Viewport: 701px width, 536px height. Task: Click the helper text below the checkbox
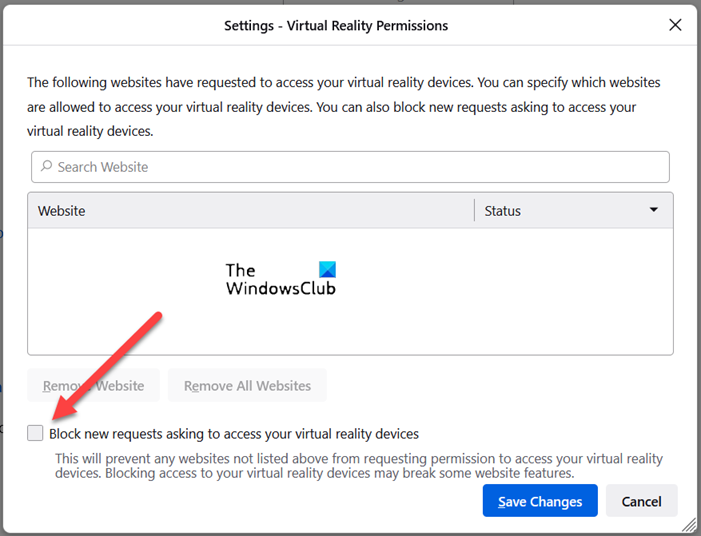click(x=359, y=466)
